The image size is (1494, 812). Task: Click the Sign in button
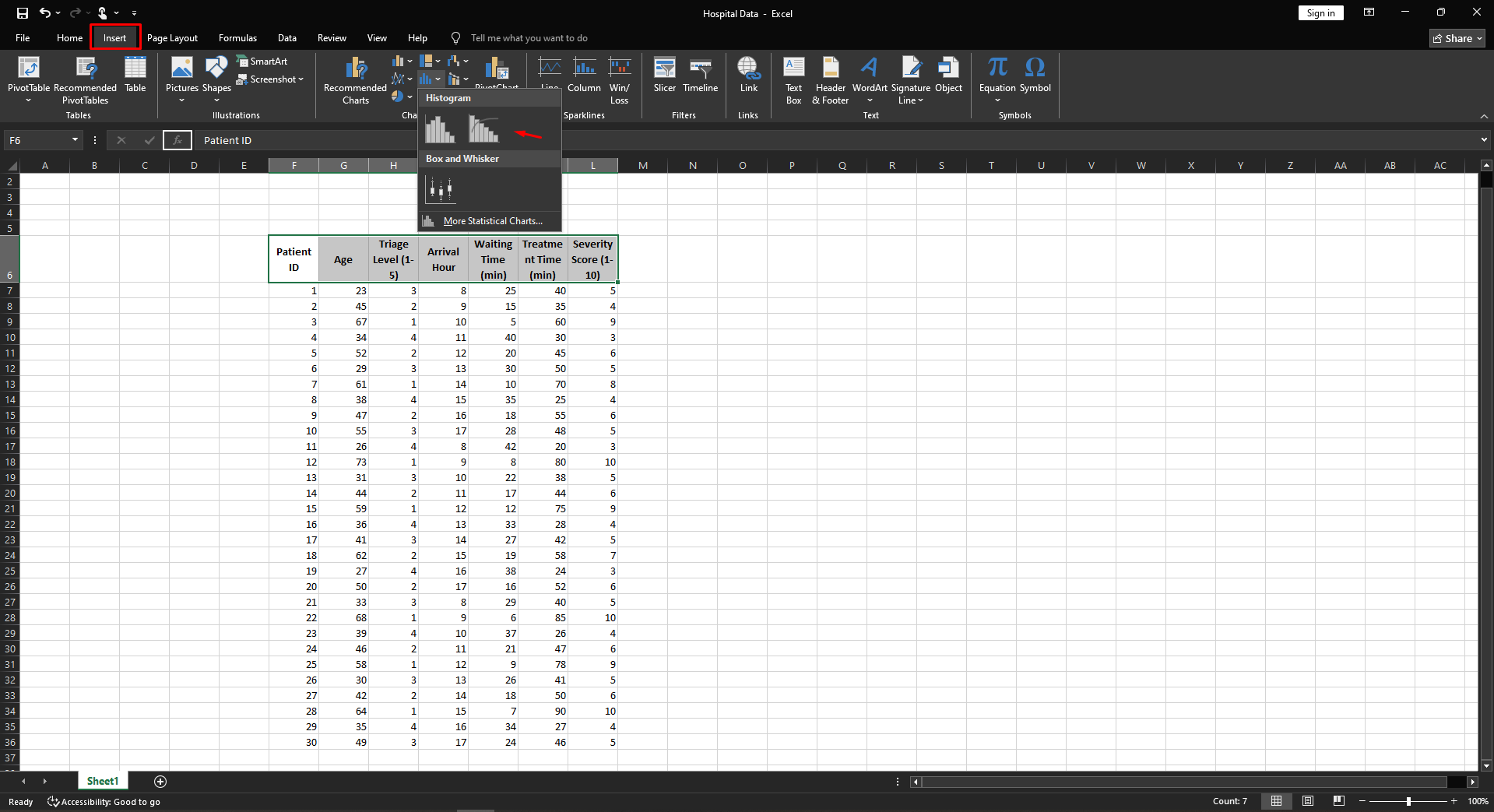[x=1320, y=13]
